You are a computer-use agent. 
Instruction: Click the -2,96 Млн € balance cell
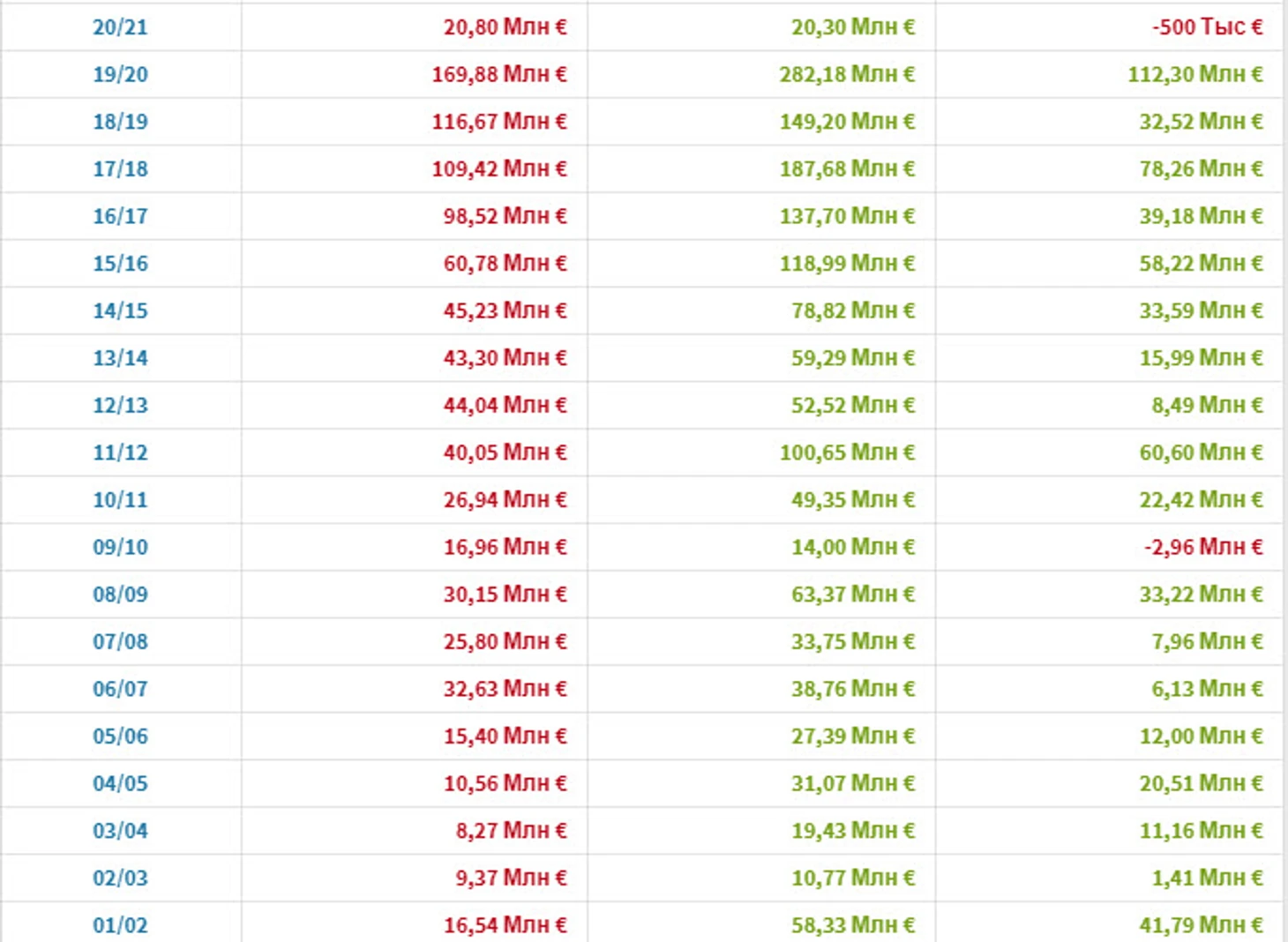point(1202,547)
